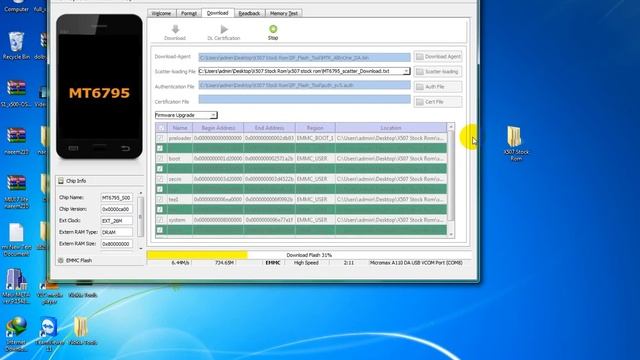Click the partition table scroll-down arrow
This screenshot has width=640, height=360.
(451, 234)
